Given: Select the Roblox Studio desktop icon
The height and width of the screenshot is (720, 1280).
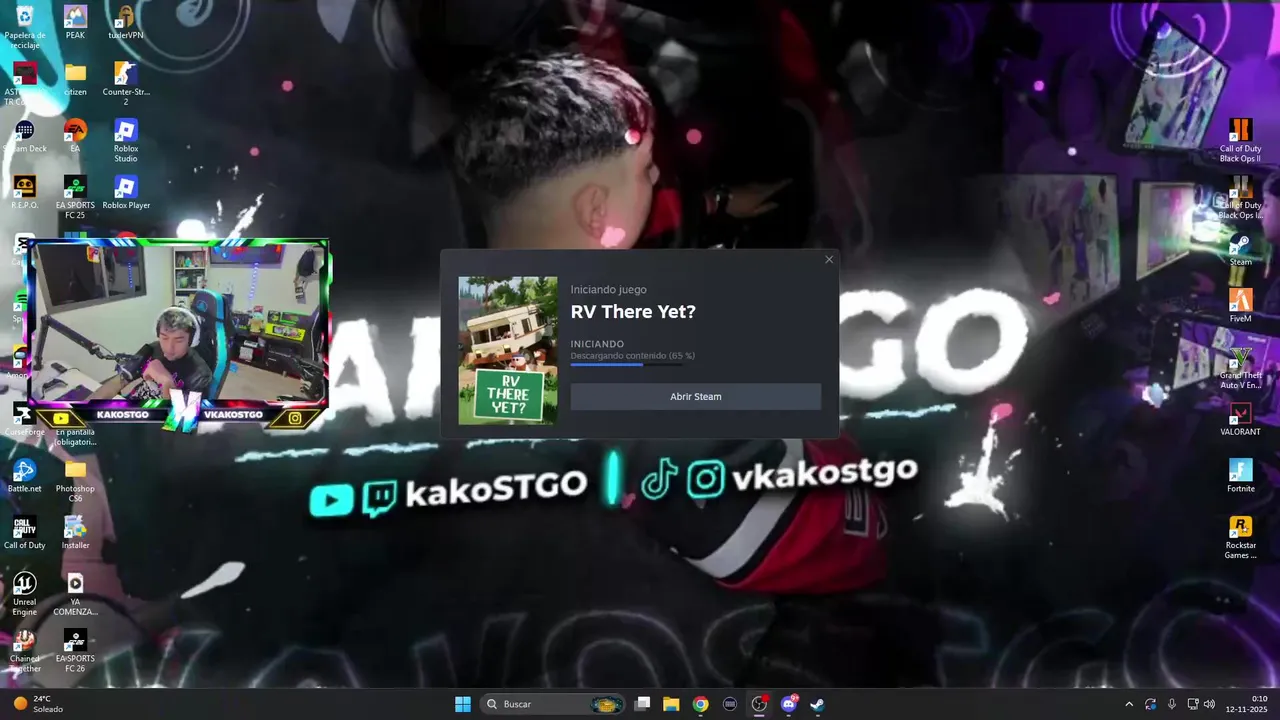Looking at the screenshot, I should [x=125, y=141].
